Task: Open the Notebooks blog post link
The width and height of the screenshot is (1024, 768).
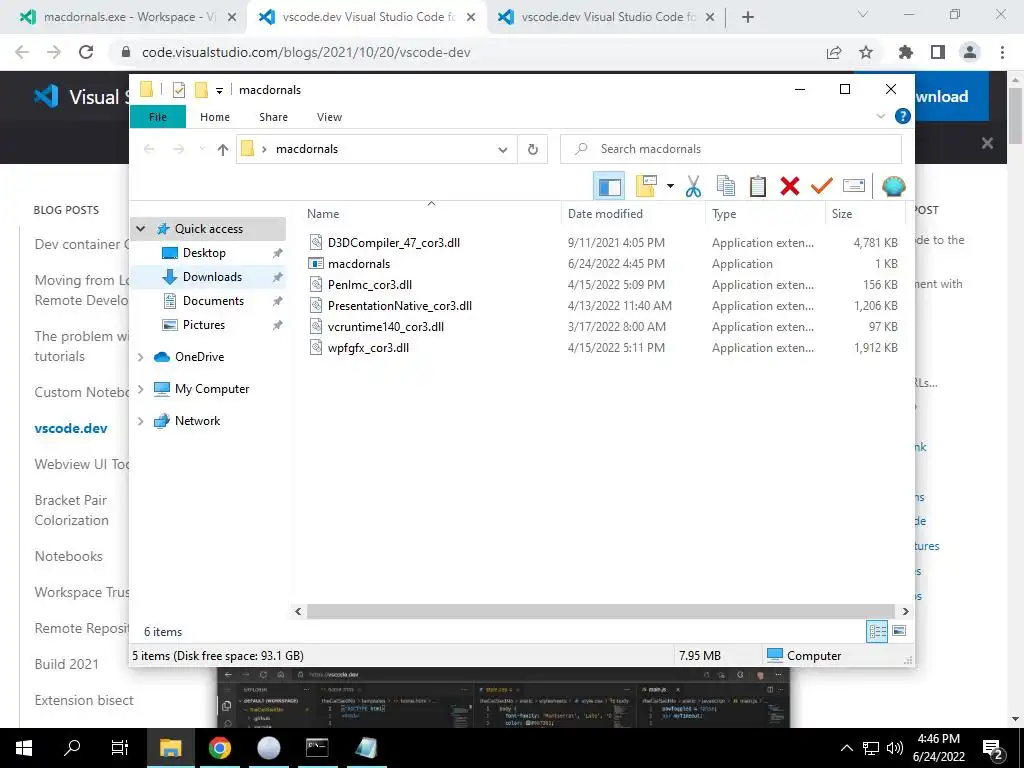Action: click(69, 556)
